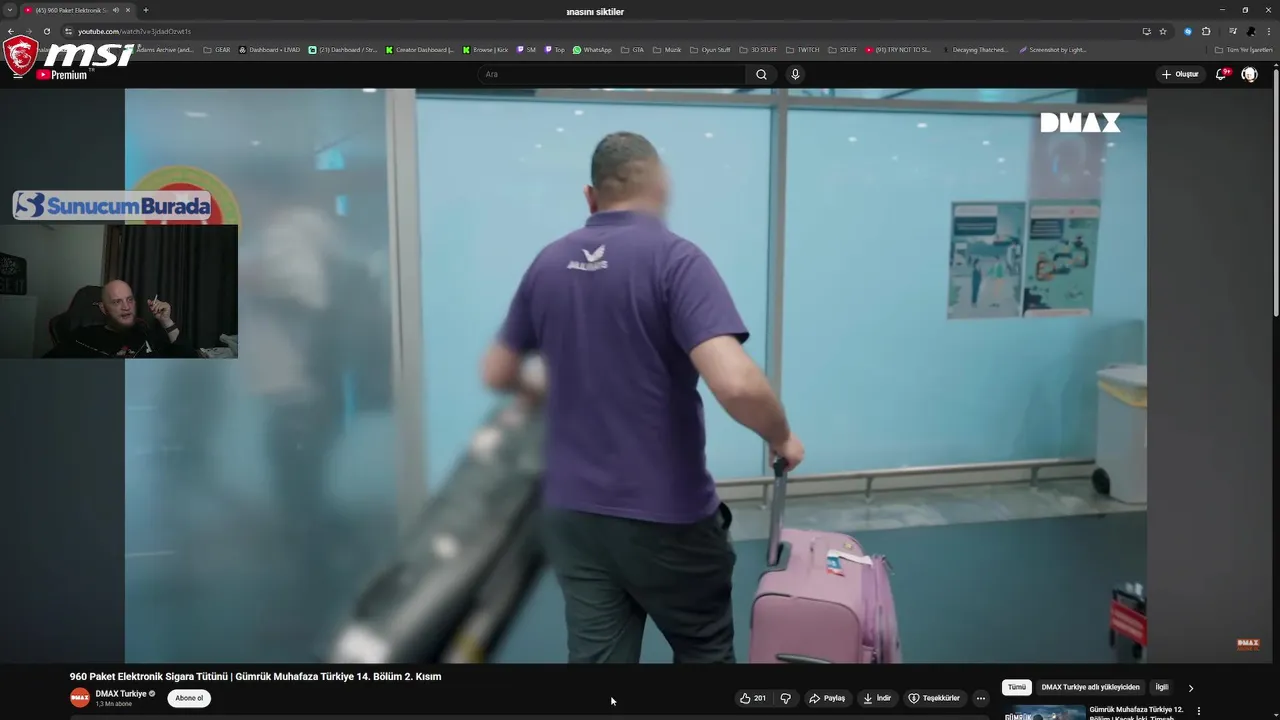This screenshot has width=1280, height=720.
Task: Open options menu for 12. Bölüm video
Action: click(x=1199, y=711)
